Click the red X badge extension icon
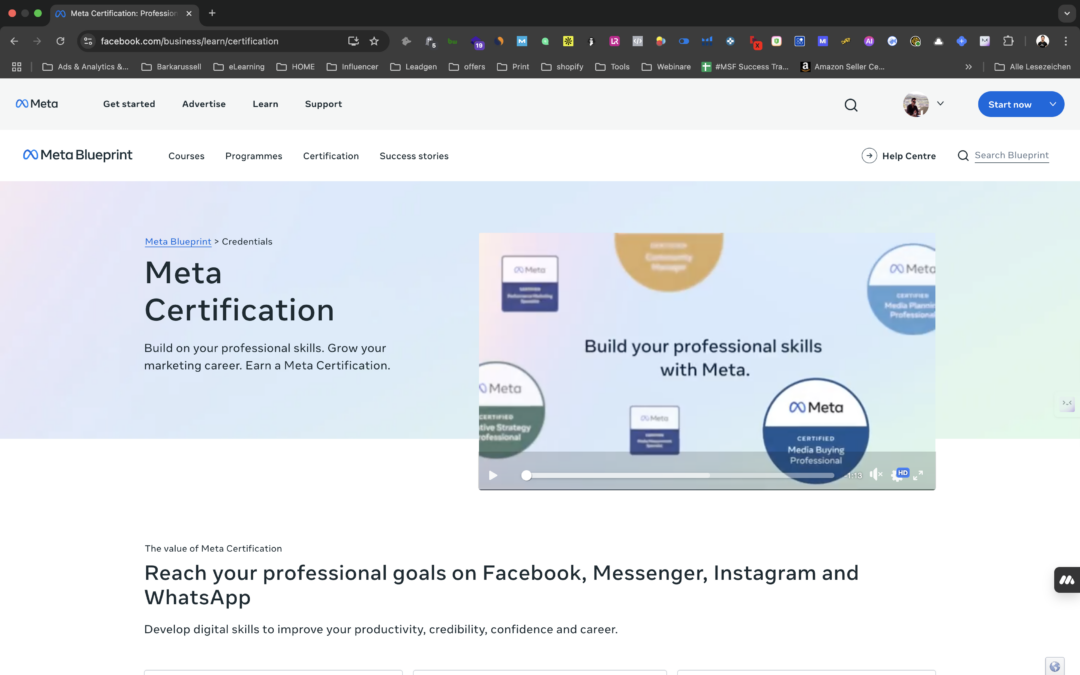The height and width of the screenshot is (675, 1080). pyautogui.click(x=754, y=43)
